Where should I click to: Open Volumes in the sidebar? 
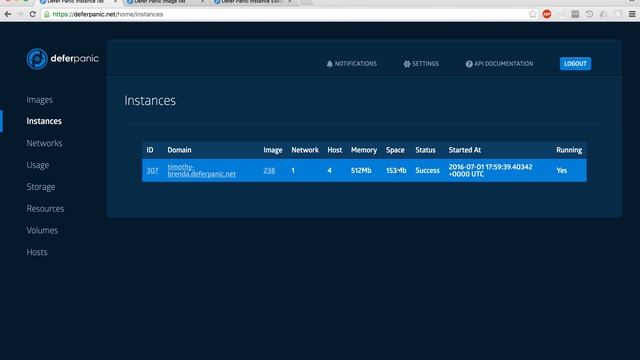(42, 230)
